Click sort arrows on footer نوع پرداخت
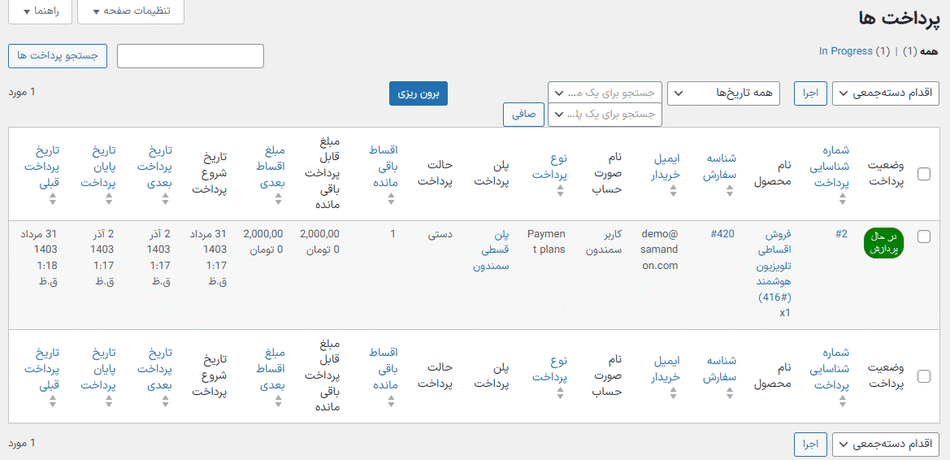Screen dimensions: 950x460 click(x=560, y=393)
